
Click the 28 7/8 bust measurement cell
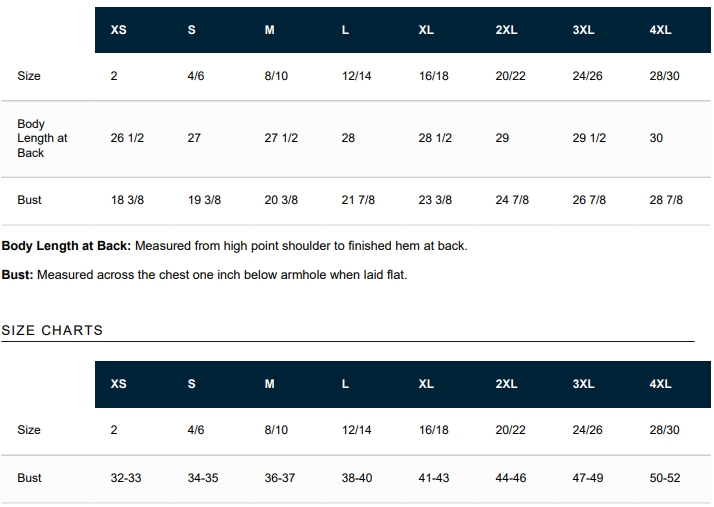(x=666, y=200)
